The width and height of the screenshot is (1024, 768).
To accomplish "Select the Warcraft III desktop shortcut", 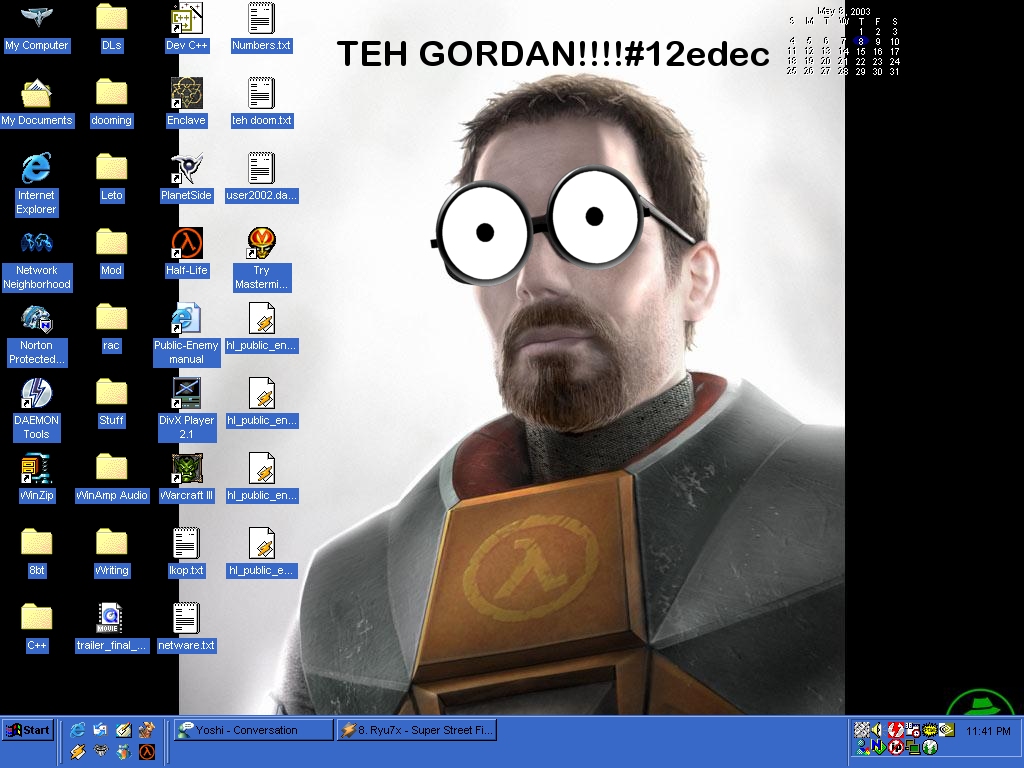I will pos(186,478).
